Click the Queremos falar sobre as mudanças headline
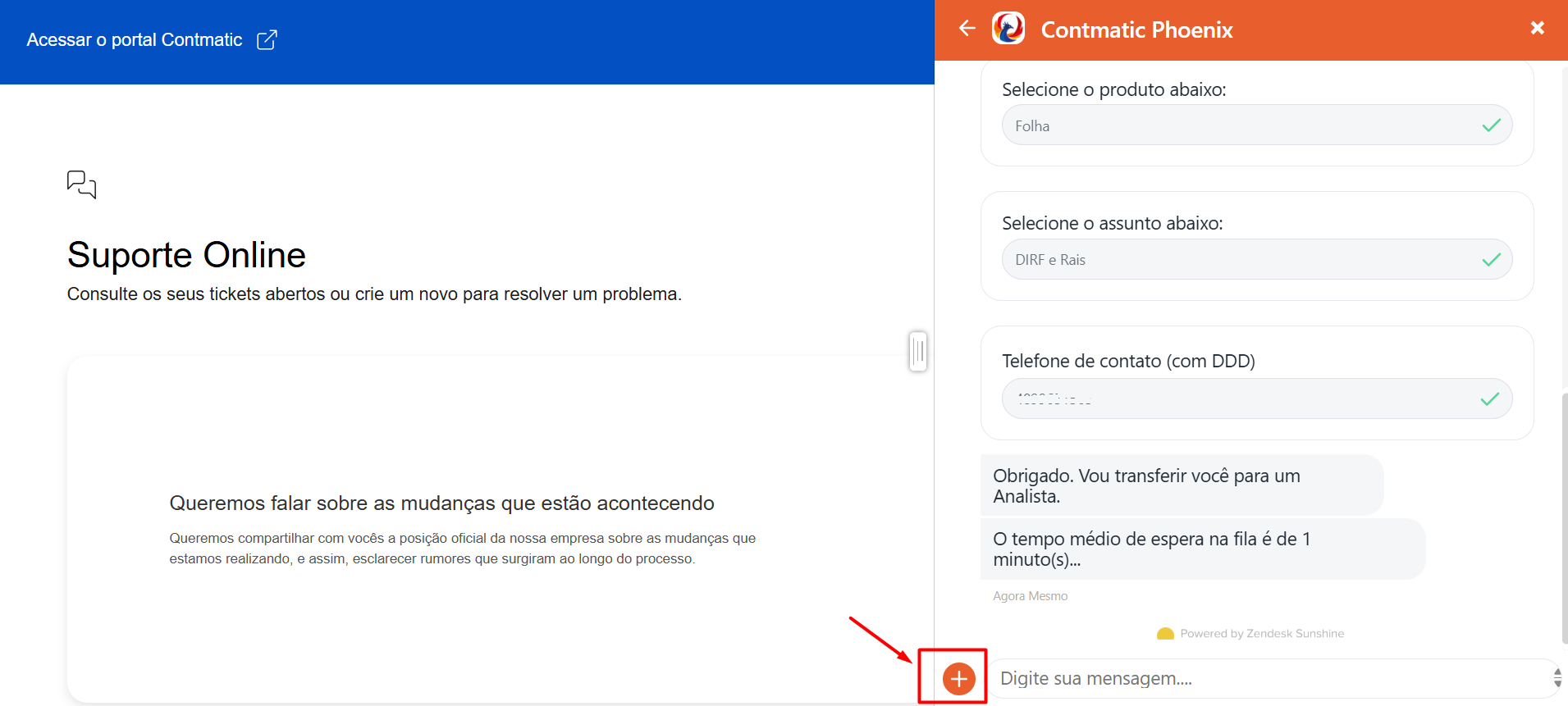Viewport: 1568px width, 706px height. [441, 503]
